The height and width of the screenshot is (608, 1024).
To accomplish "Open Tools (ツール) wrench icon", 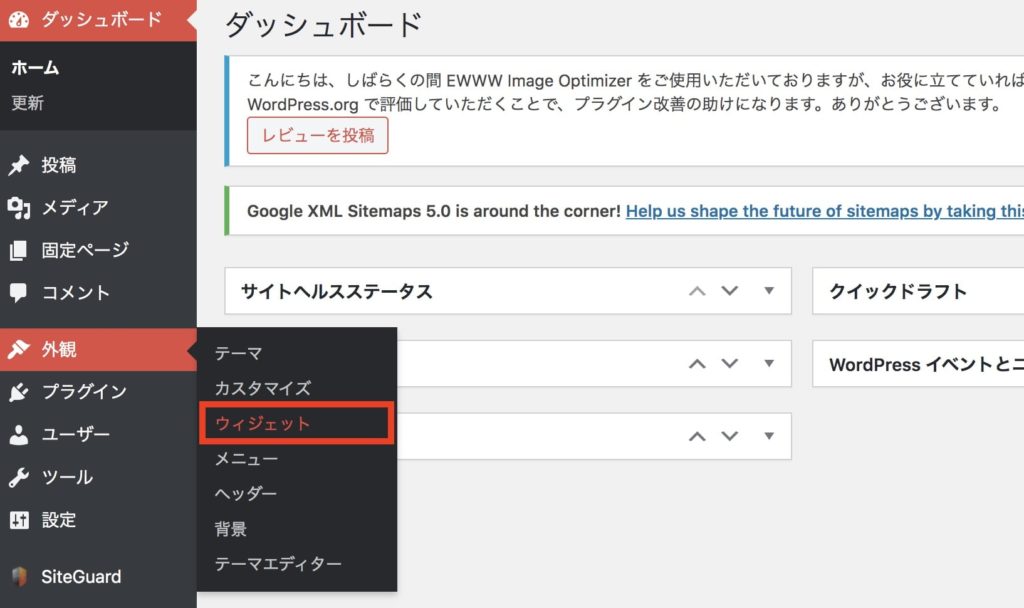I will pos(18,477).
